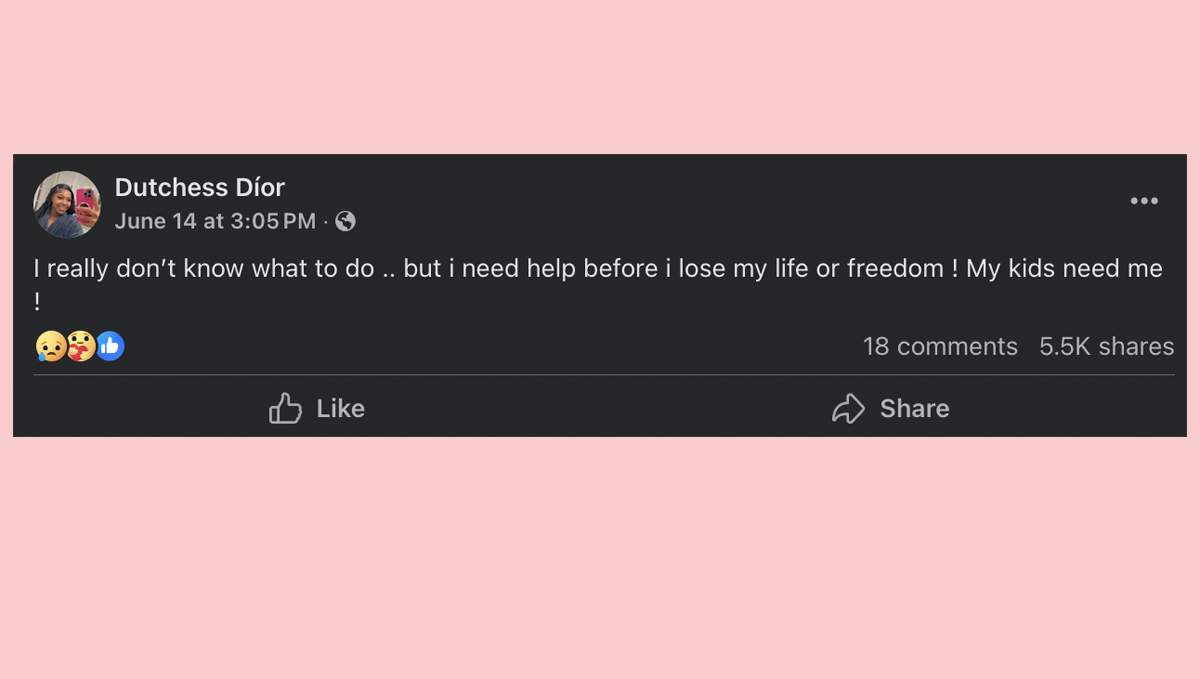The image size is (1200, 679).
Task: Click the blue thumbs-up reaction icon
Action: [110, 346]
